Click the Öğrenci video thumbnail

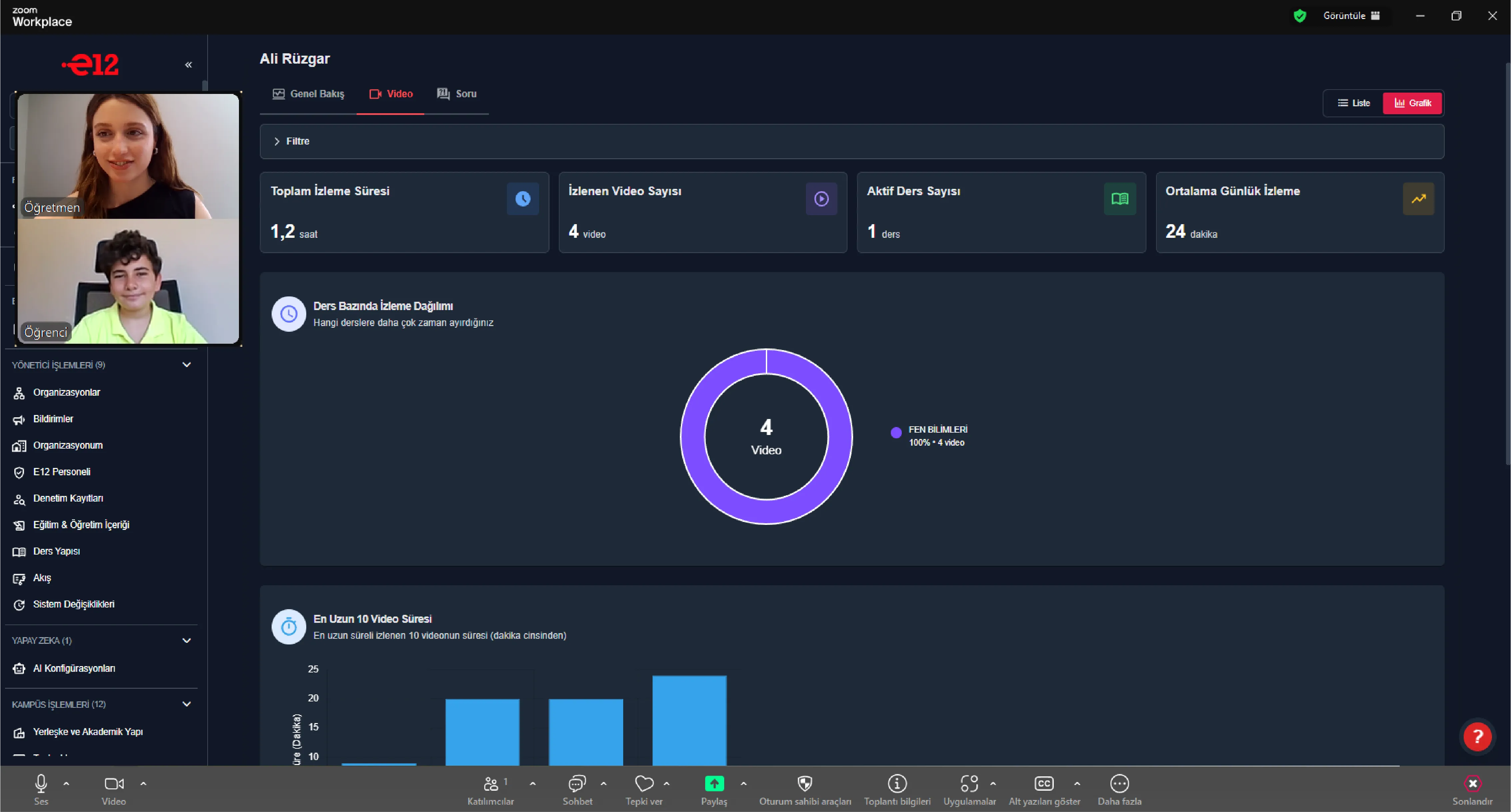[x=128, y=281]
